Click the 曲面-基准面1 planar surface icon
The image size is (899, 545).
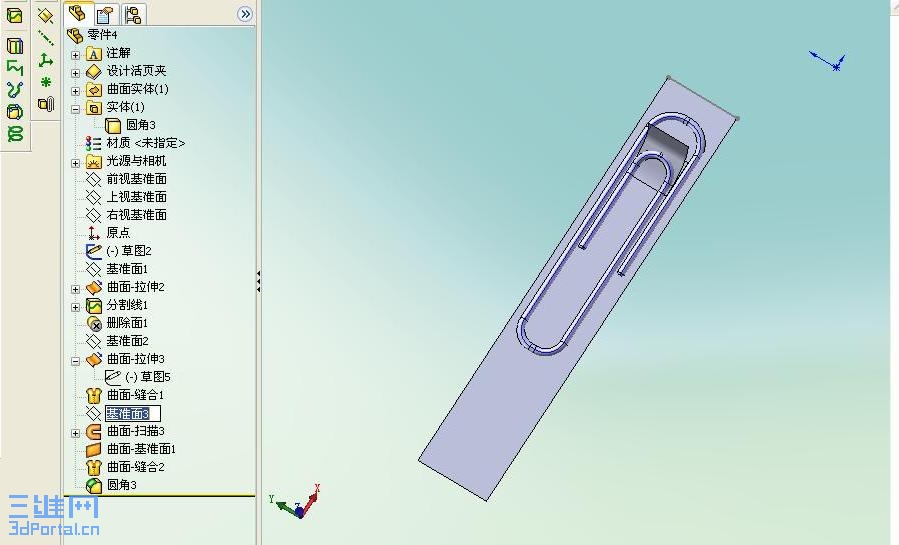pos(93,449)
